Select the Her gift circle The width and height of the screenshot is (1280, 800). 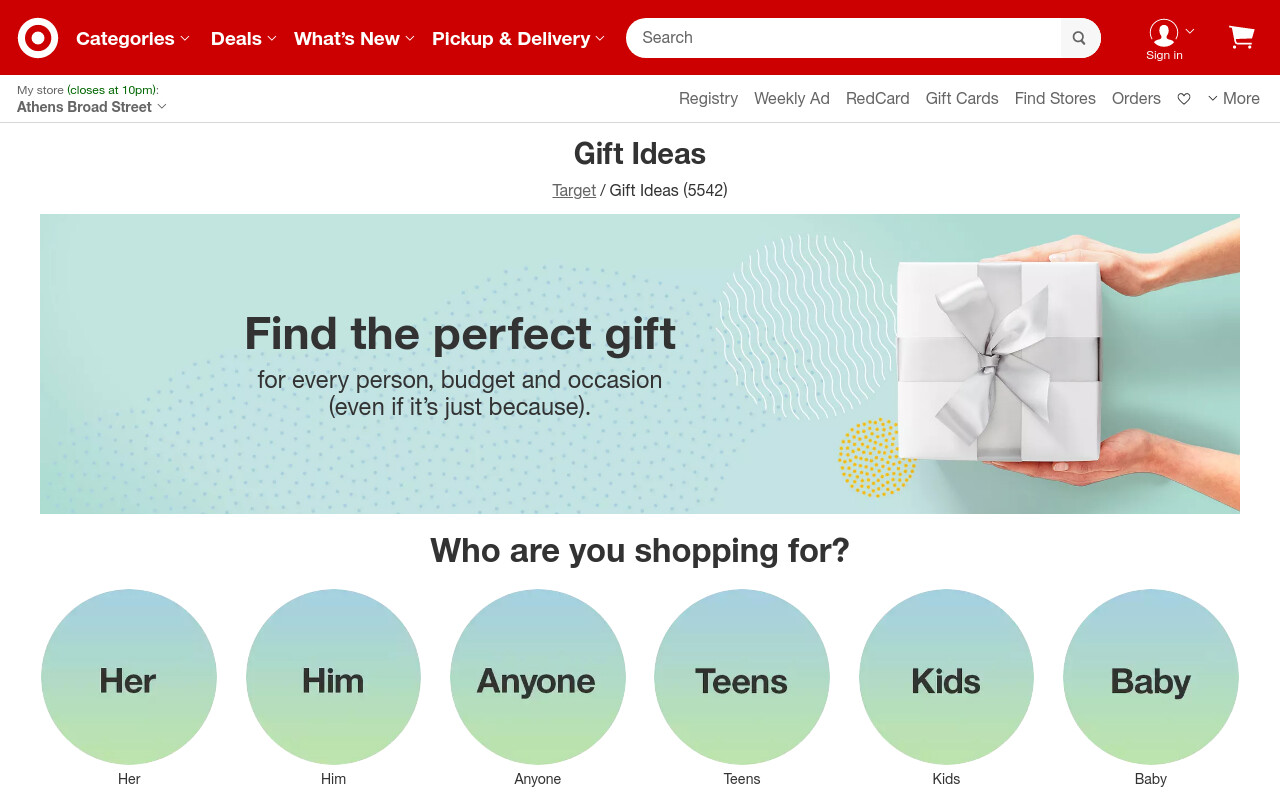pos(129,677)
